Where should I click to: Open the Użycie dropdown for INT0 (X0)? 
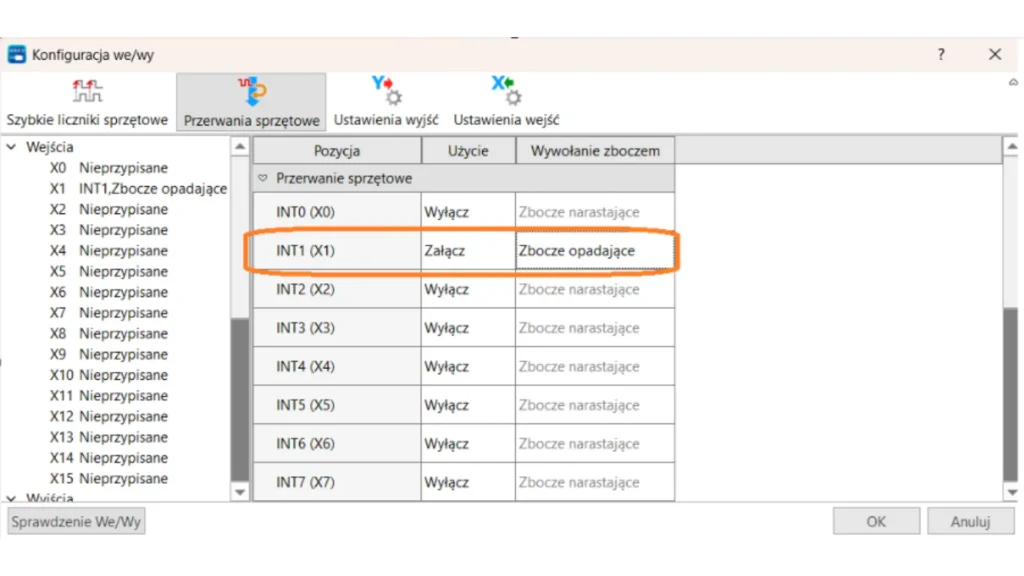[468, 212]
